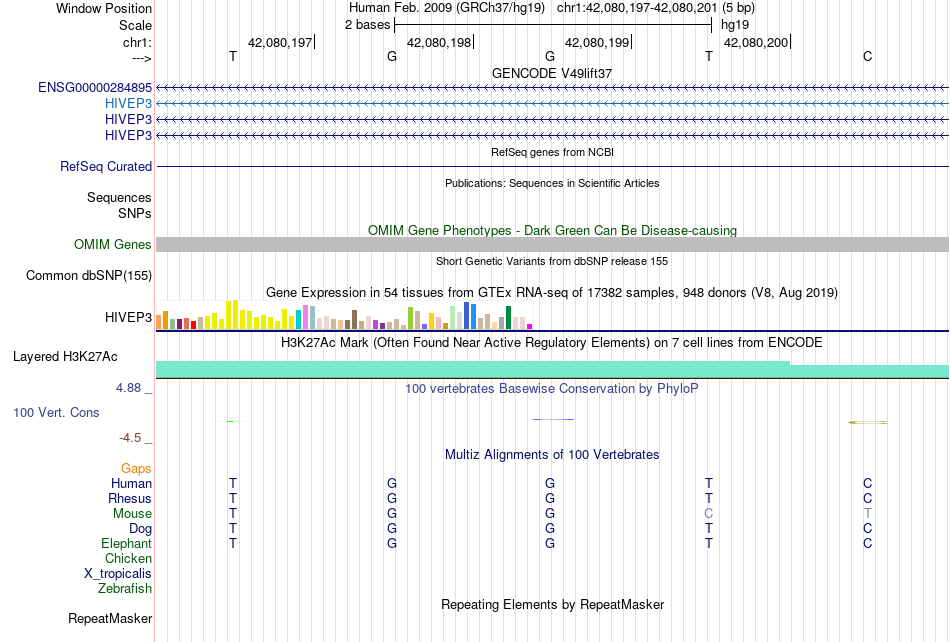Click the gray OMIM Genes bar
The width and height of the screenshot is (950, 642).
(x=552, y=245)
